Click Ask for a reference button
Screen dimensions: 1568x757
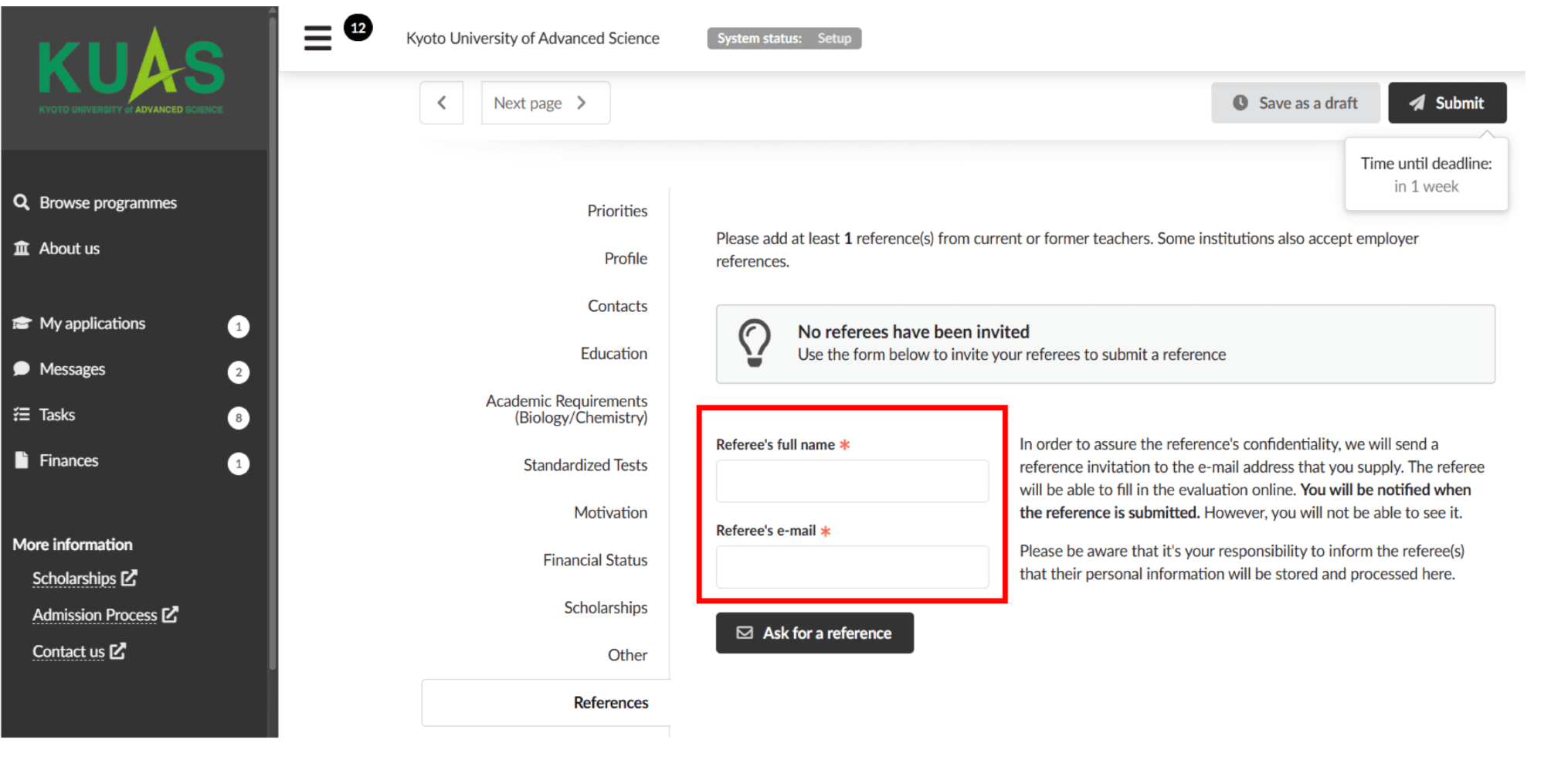814,633
